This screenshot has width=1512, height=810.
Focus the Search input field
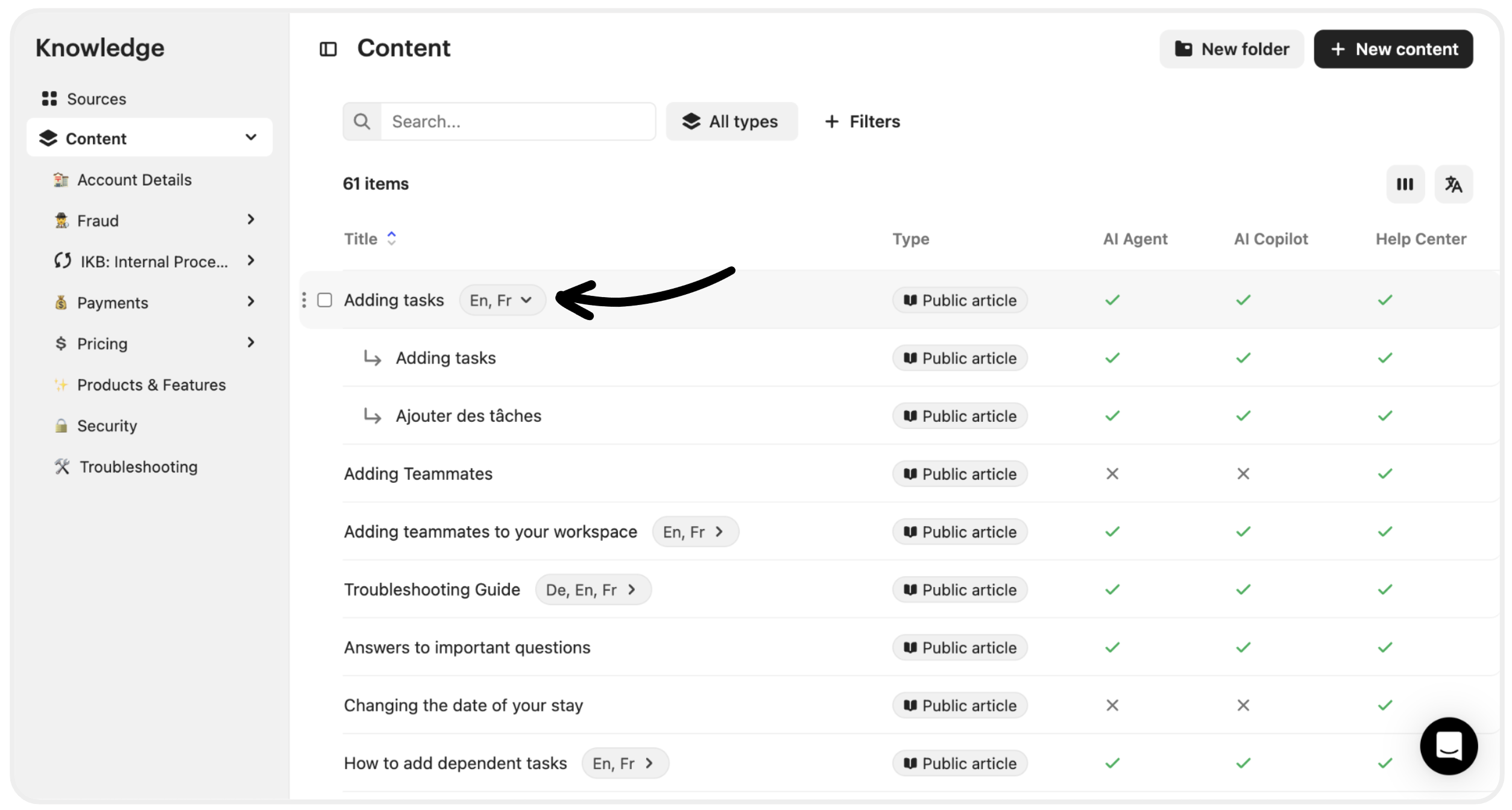[517, 122]
